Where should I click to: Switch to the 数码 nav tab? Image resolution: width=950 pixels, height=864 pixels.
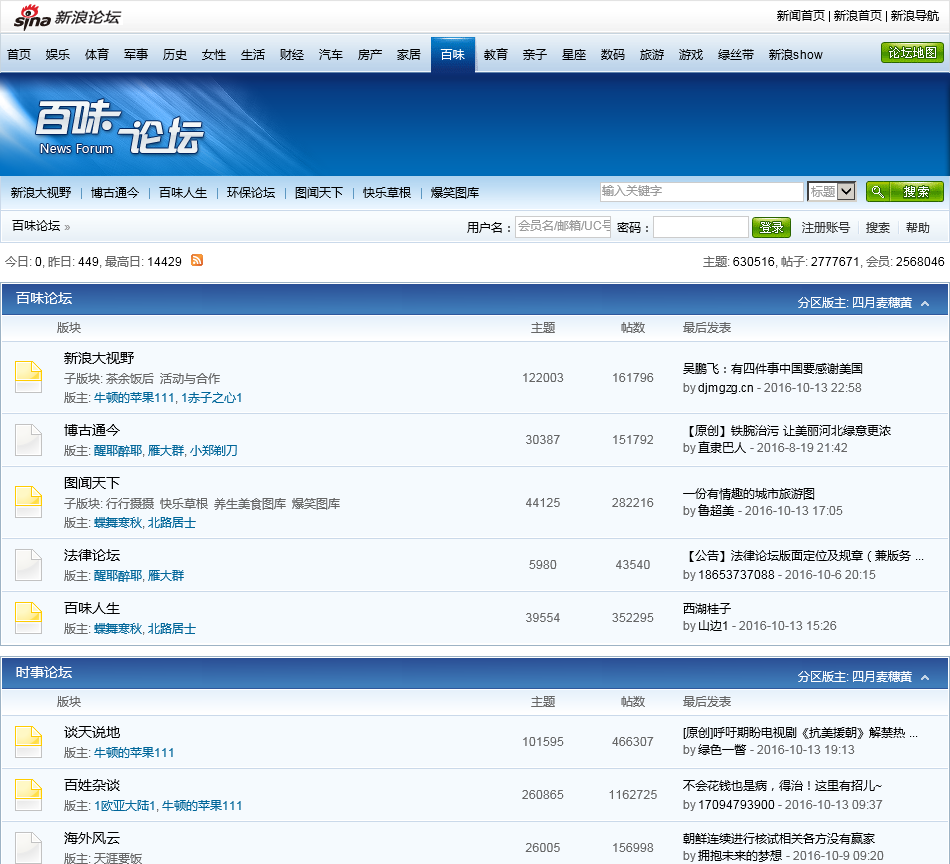[x=613, y=55]
